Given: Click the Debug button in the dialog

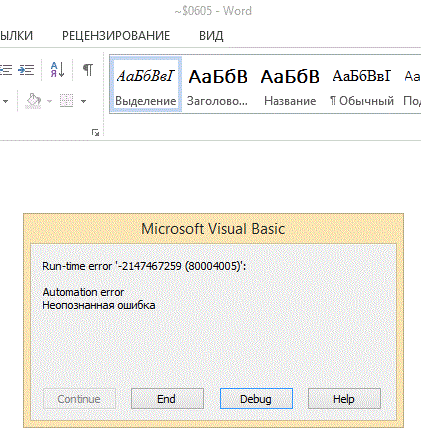Looking at the screenshot, I should pyautogui.click(x=256, y=399).
